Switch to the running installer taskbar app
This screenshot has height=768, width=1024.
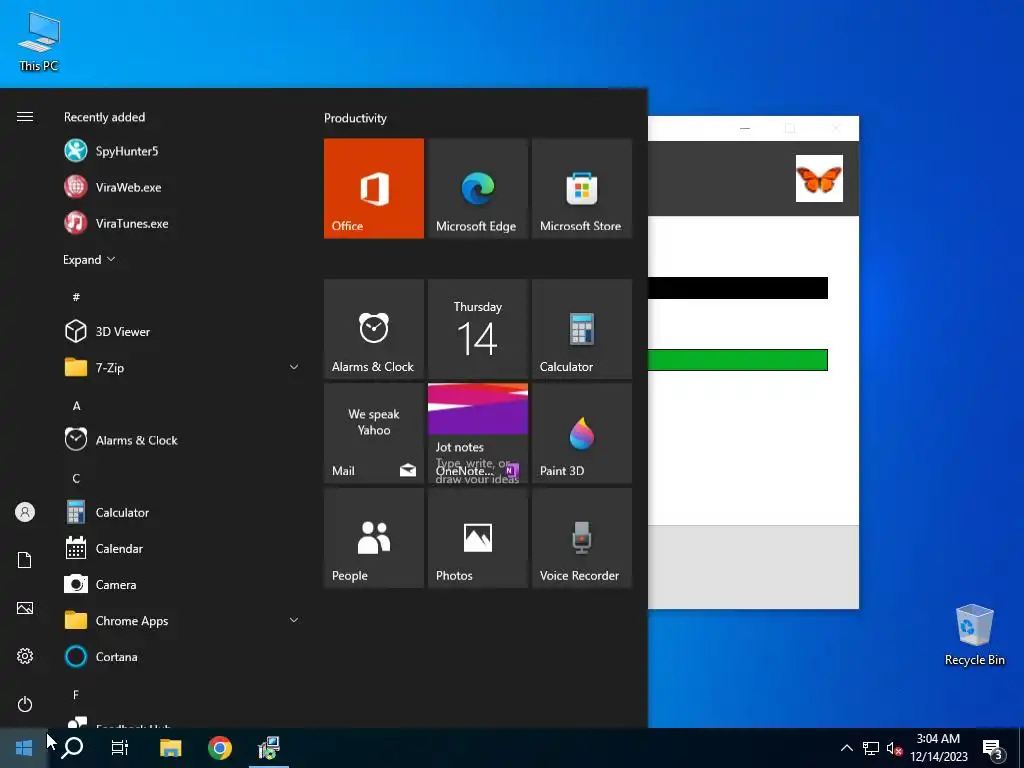269,748
